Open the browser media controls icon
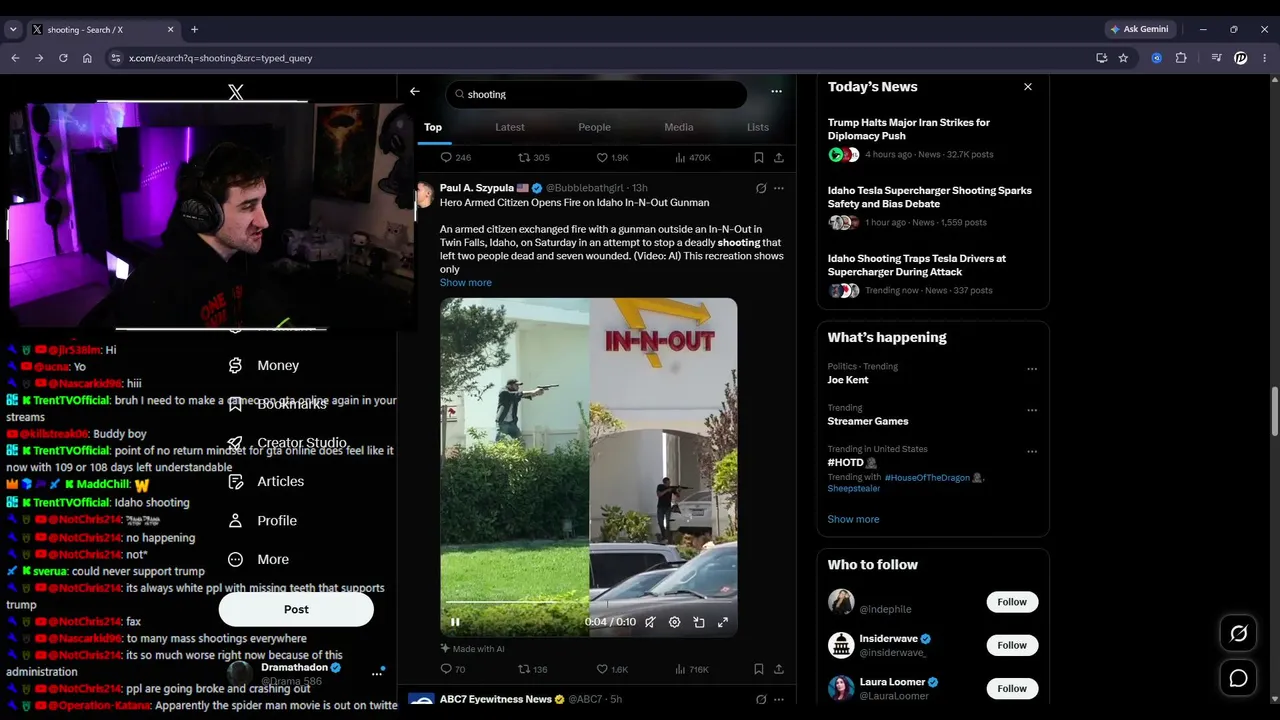The width and height of the screenshot is (1280, 720). pos(1216,58)
